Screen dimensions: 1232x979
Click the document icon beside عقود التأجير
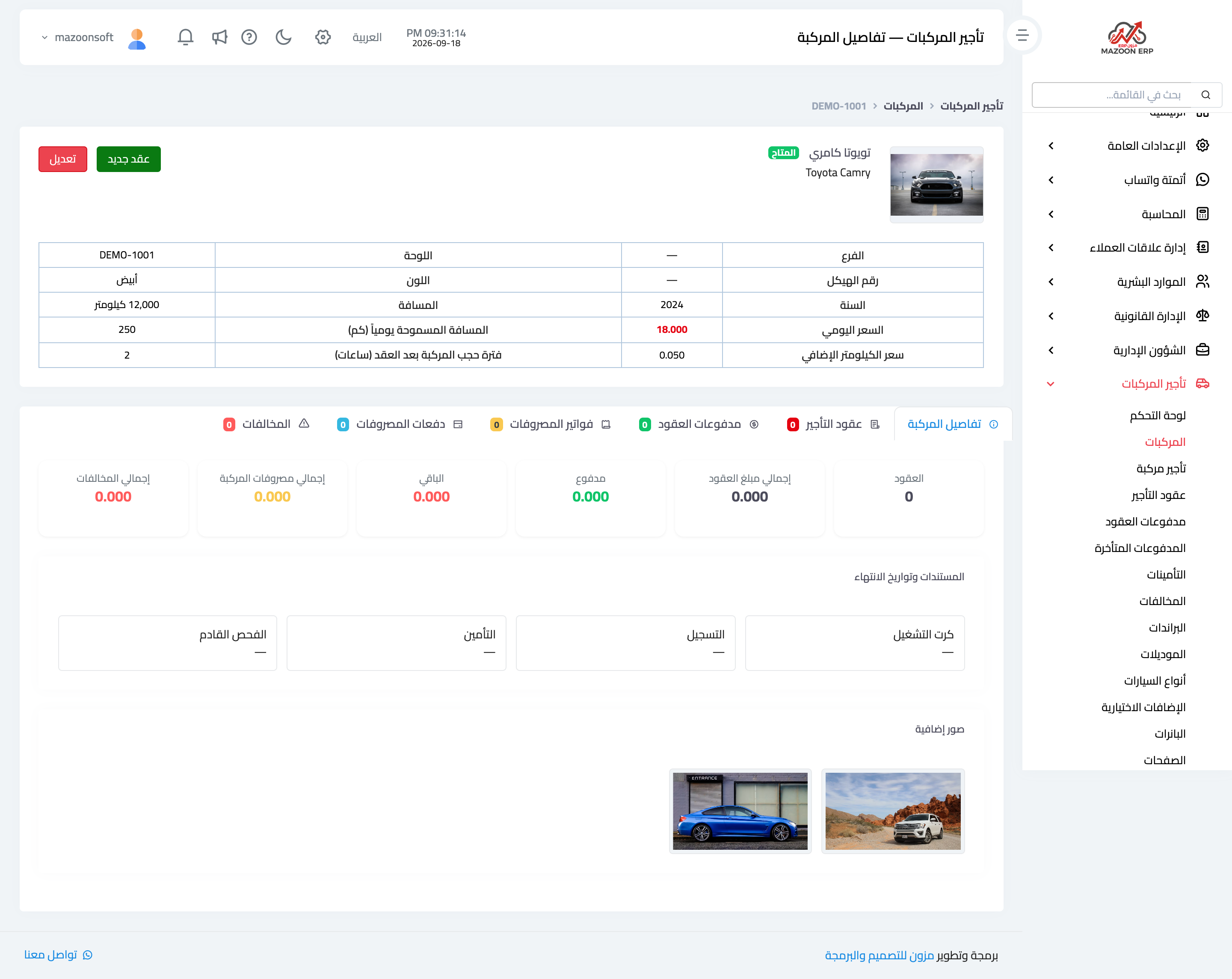(875, 424)
